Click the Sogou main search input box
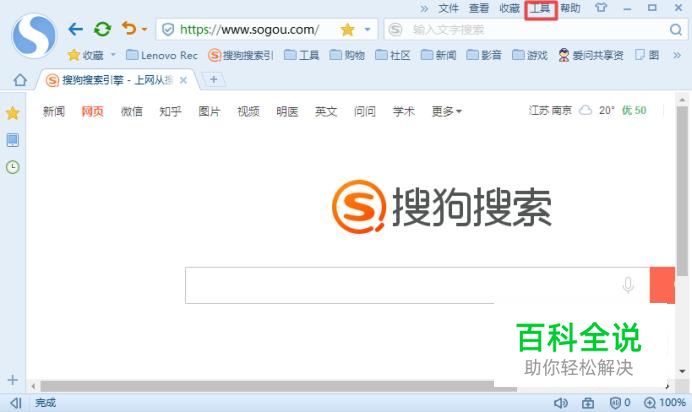 417,285
